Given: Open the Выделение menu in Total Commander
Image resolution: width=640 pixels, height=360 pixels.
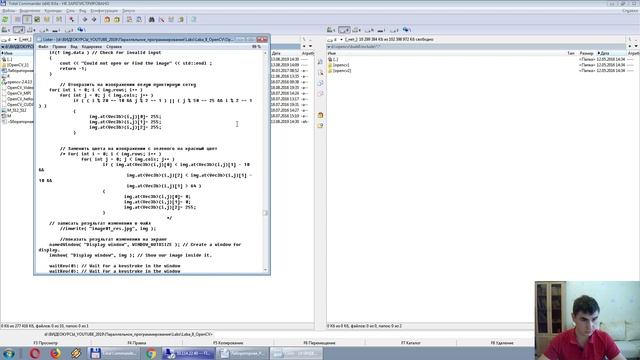Looking at the screenshot, I should [x=30, y=11].
